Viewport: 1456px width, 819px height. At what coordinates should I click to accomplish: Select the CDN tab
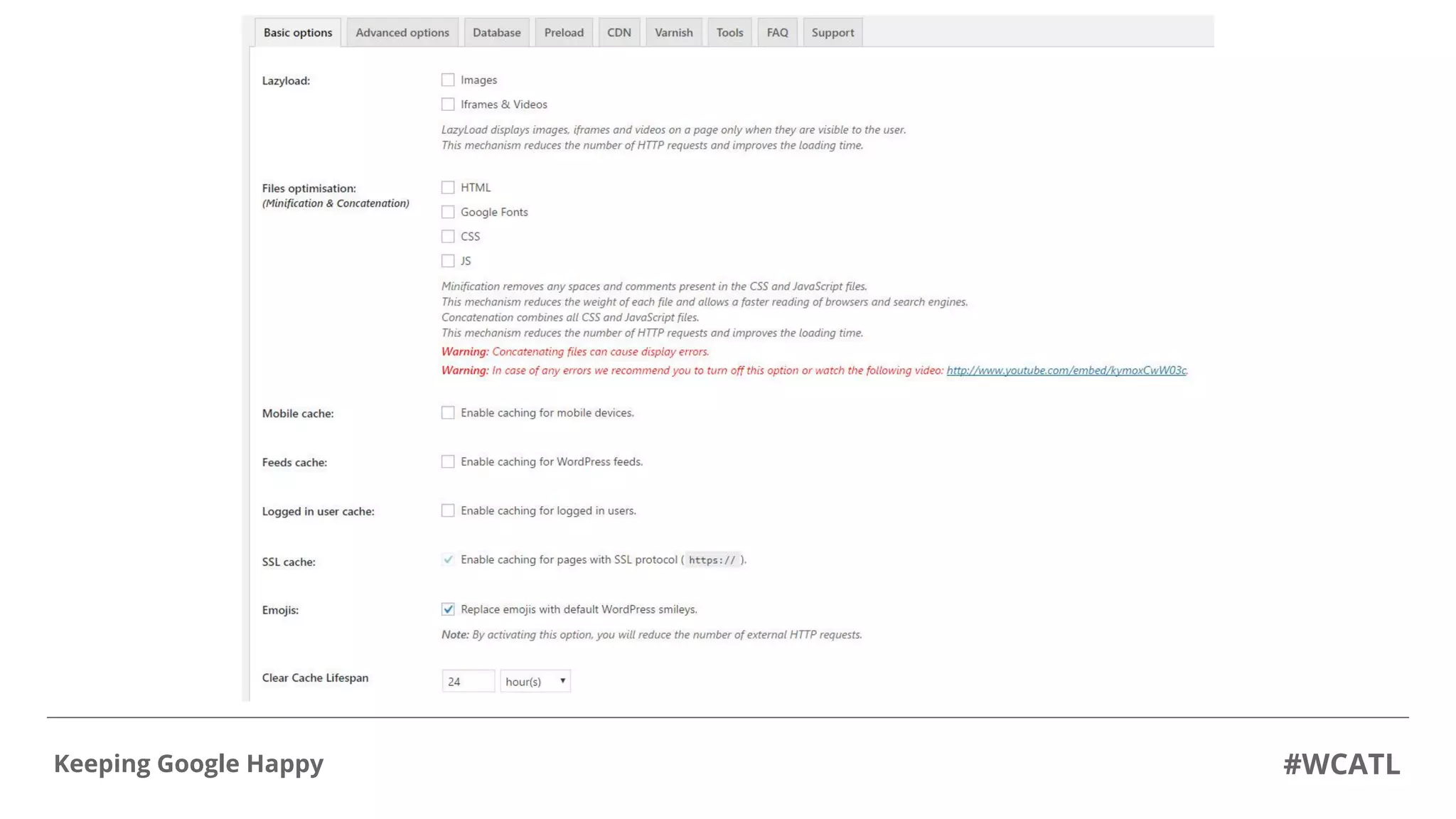[619, 33]
